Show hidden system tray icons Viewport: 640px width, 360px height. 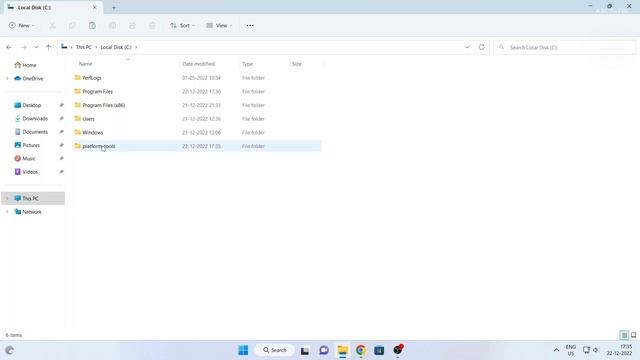pos(556,350)
